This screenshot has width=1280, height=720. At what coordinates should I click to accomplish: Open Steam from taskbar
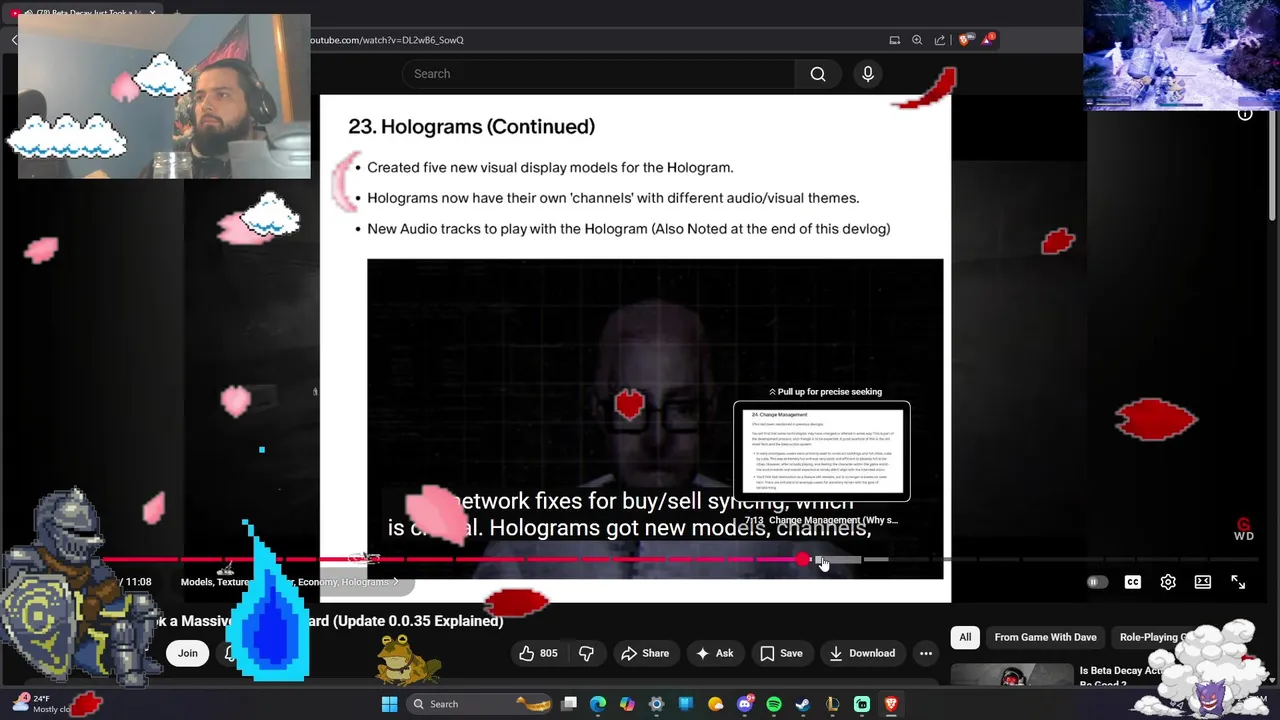(803, 704)
